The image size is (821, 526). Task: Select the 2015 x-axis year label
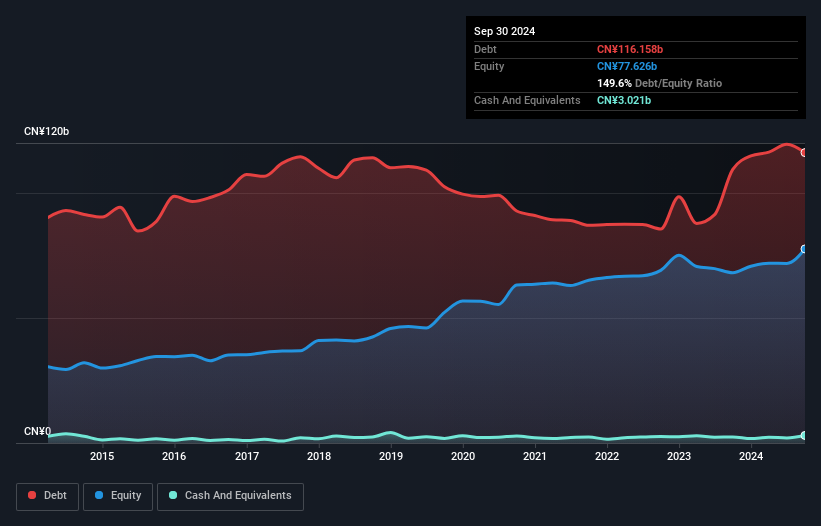102,457
